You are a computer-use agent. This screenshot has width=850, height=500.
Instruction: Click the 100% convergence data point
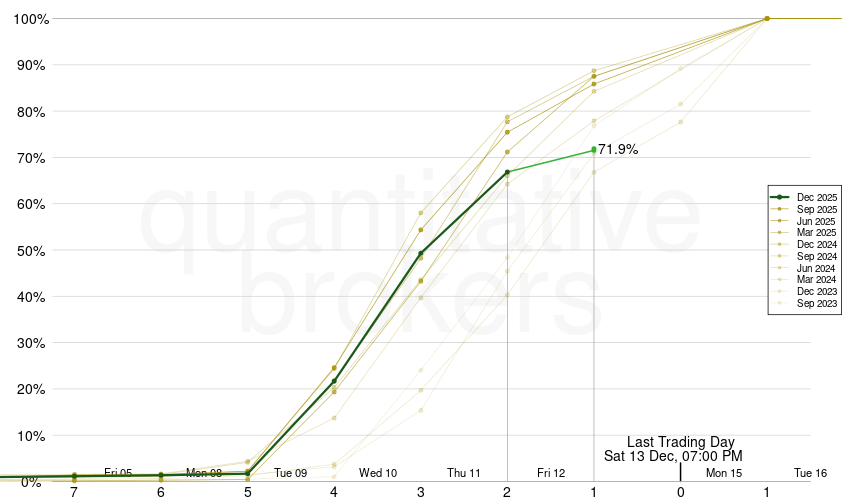click(x=767, y=18)
